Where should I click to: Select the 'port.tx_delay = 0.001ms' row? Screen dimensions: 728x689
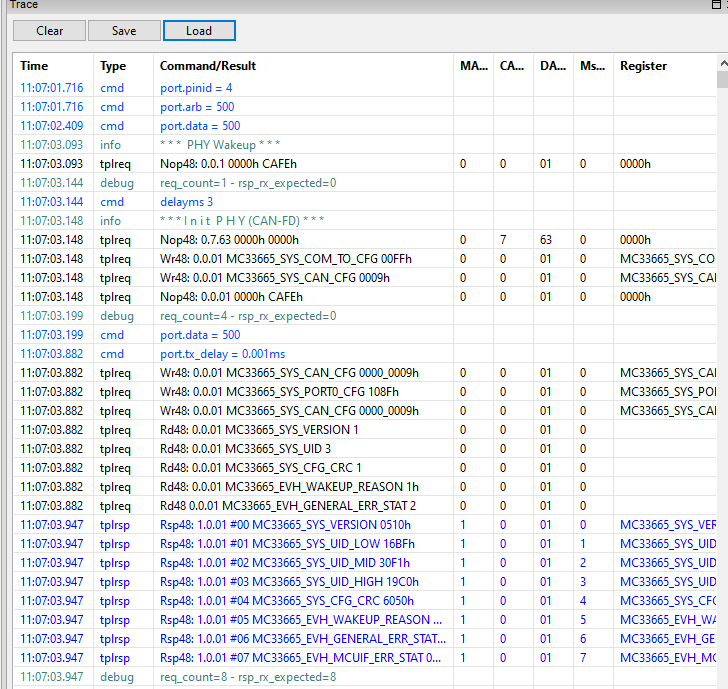click(x=364, y=354)
